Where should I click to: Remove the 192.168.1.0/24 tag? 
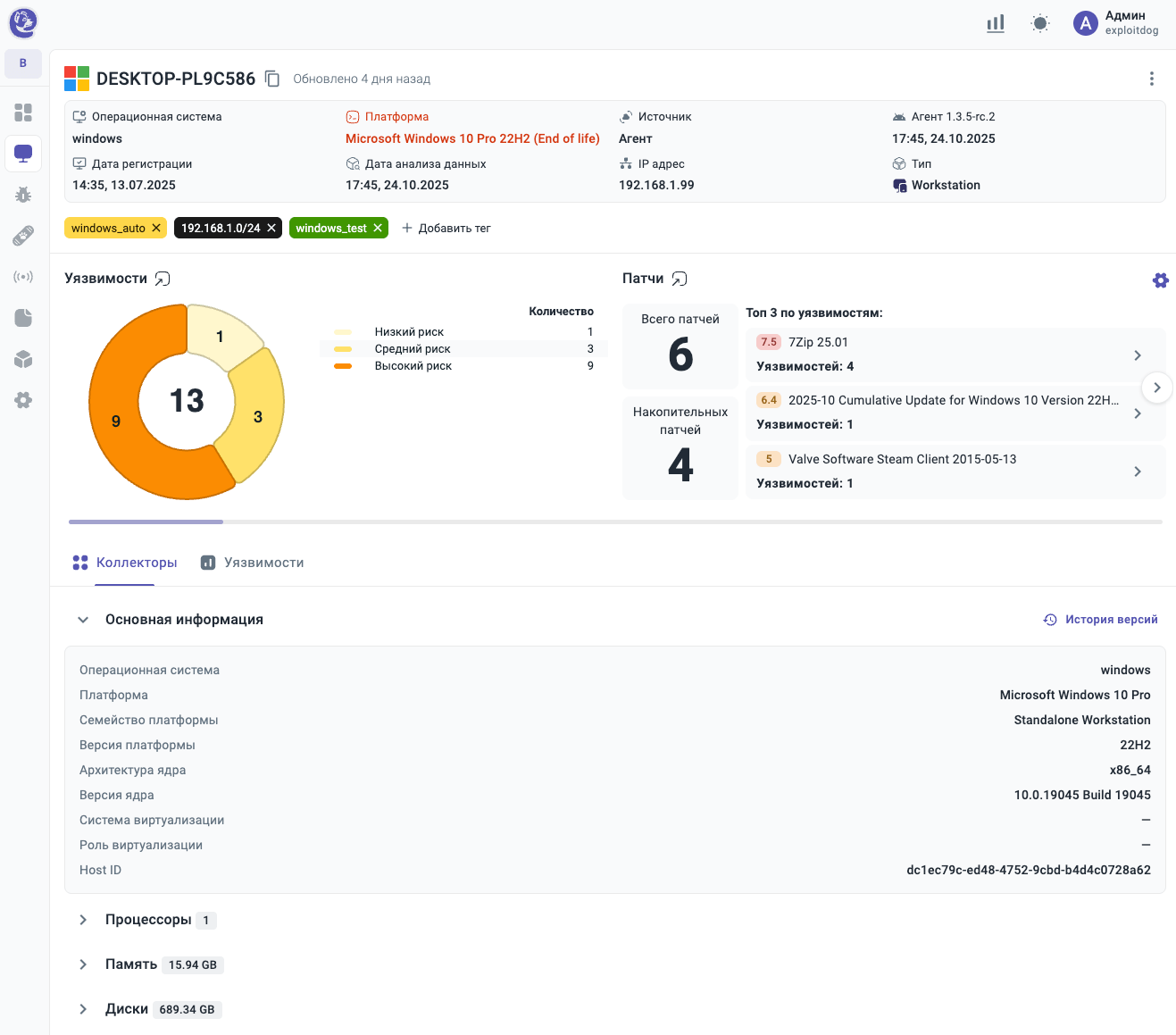(x=271, y=228)
